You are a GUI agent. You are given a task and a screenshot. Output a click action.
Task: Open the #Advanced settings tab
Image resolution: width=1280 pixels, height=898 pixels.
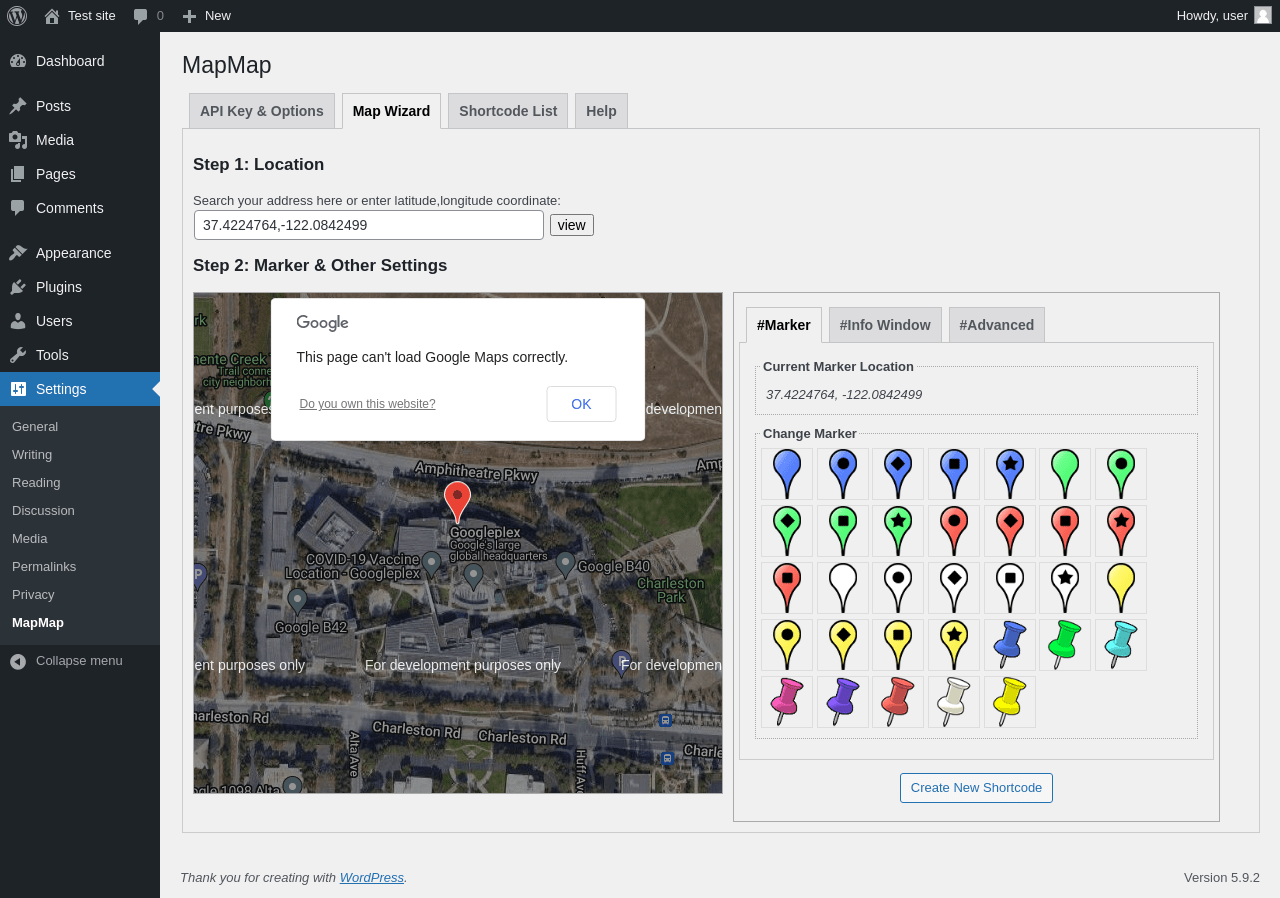point(997,325)
